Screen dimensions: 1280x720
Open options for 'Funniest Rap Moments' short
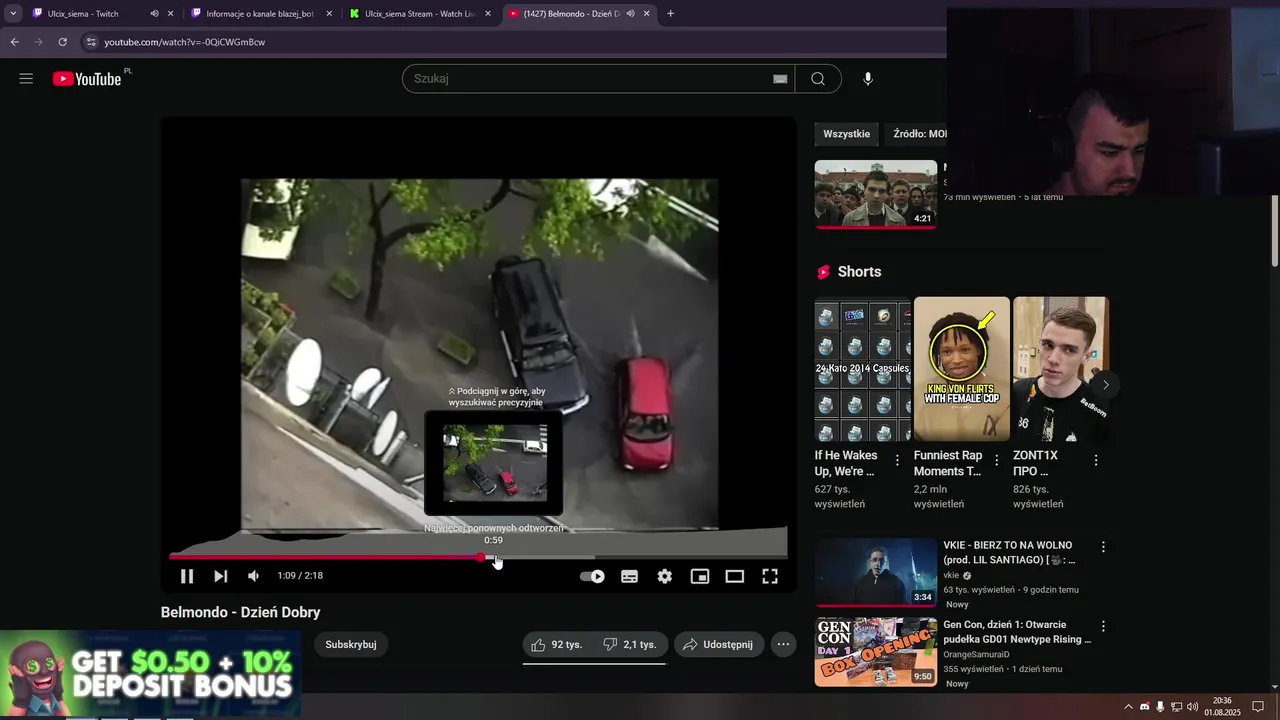[x=996, y=460]
